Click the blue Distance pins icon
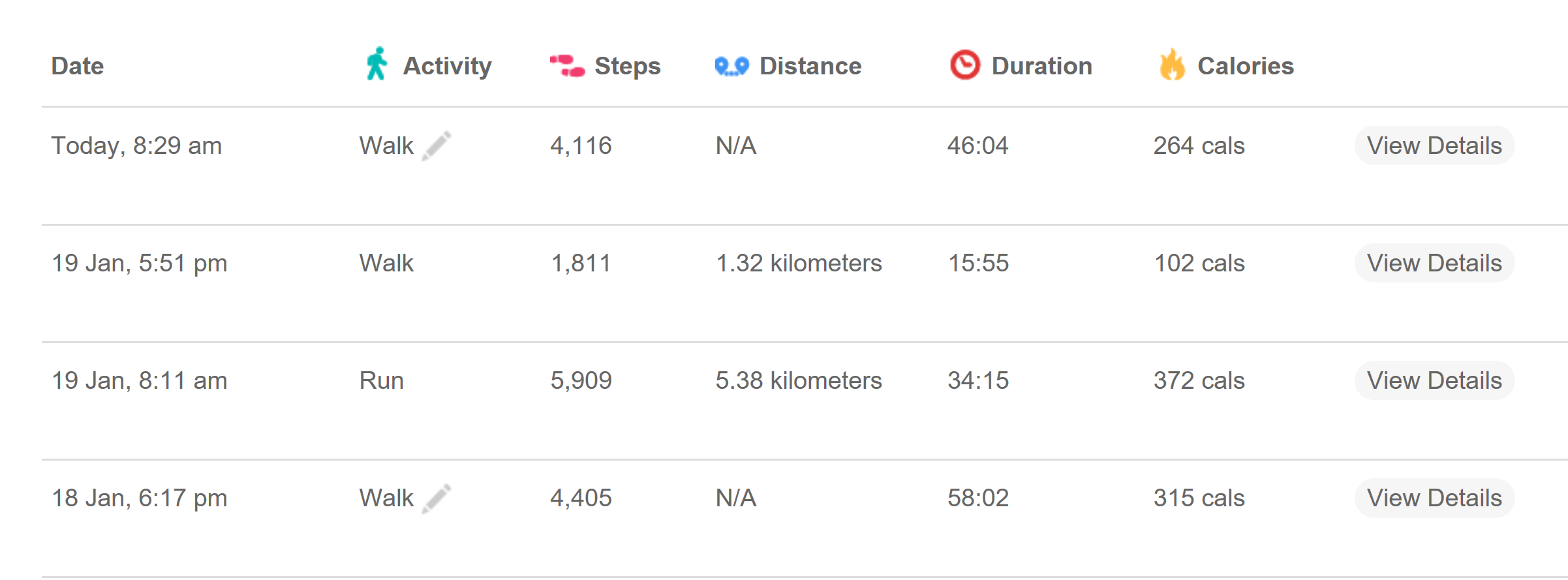Viewport: 1568px width, 580px height. (731, 67)
